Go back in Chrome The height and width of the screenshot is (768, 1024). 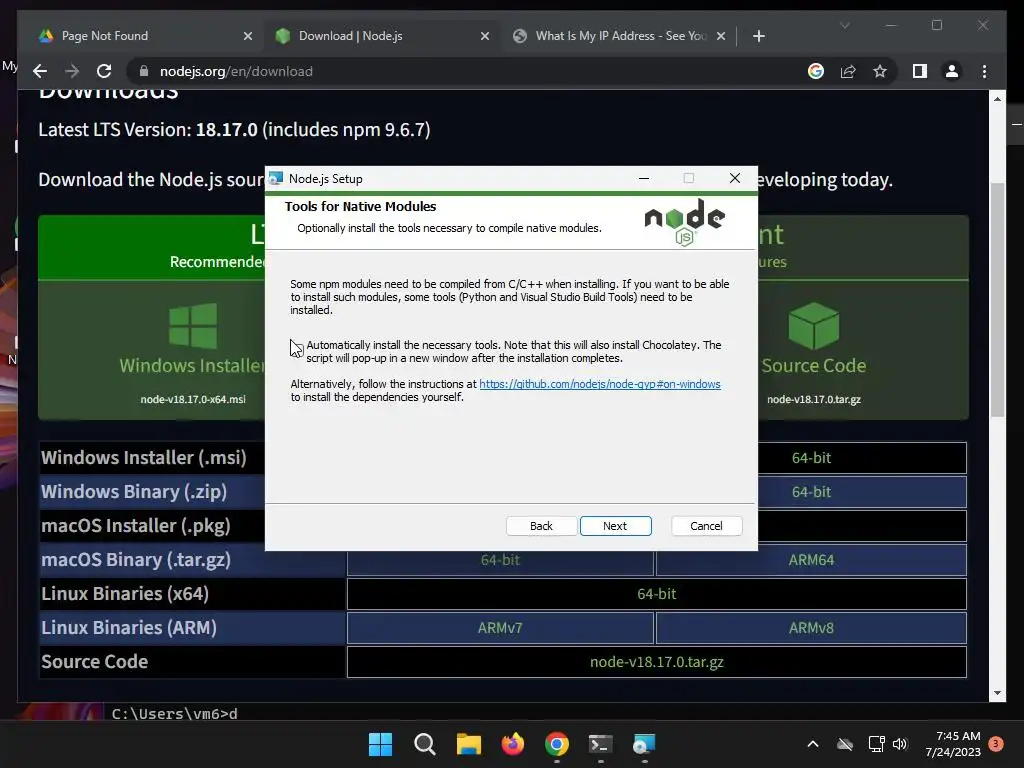[x=40, y=71]
